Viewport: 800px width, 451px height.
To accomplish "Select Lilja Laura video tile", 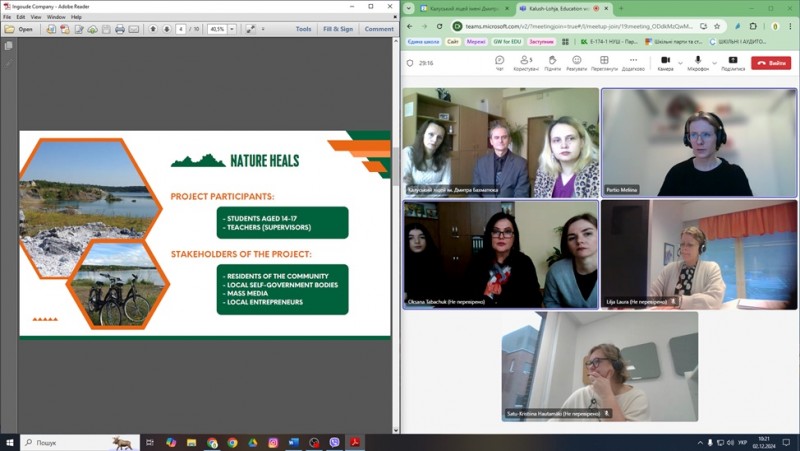I will 699,255.
